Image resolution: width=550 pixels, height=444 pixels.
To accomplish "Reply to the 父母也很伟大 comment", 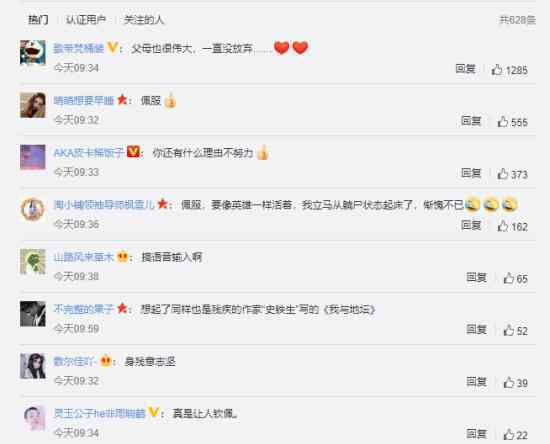I will (x=465, y=69).
